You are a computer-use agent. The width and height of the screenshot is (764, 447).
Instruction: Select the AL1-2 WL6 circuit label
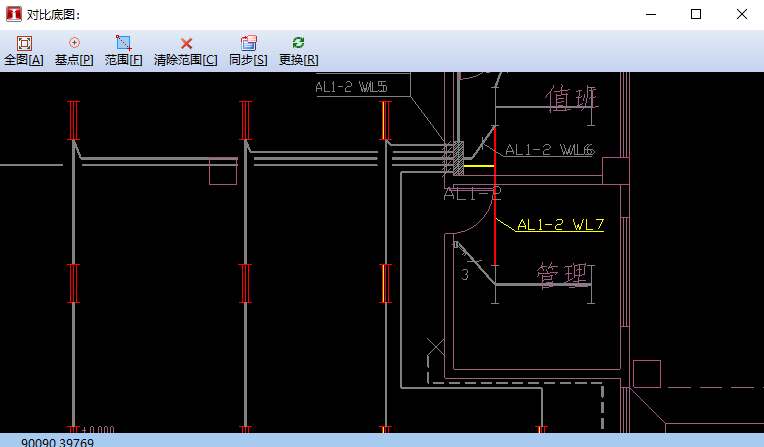[549, 150]
